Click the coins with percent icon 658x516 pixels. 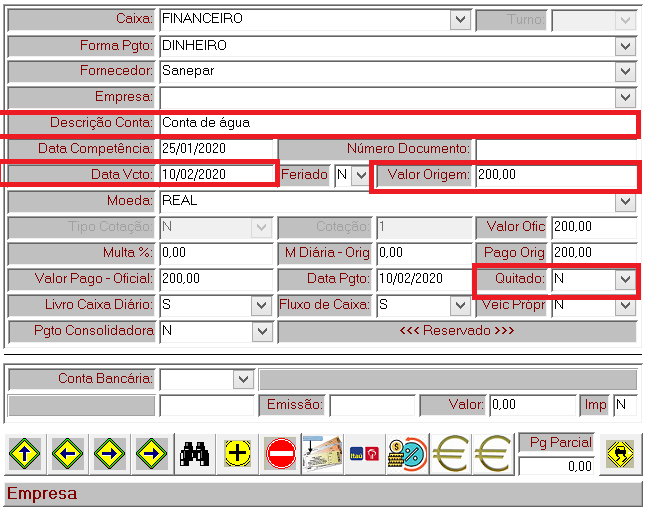[407, 454]
